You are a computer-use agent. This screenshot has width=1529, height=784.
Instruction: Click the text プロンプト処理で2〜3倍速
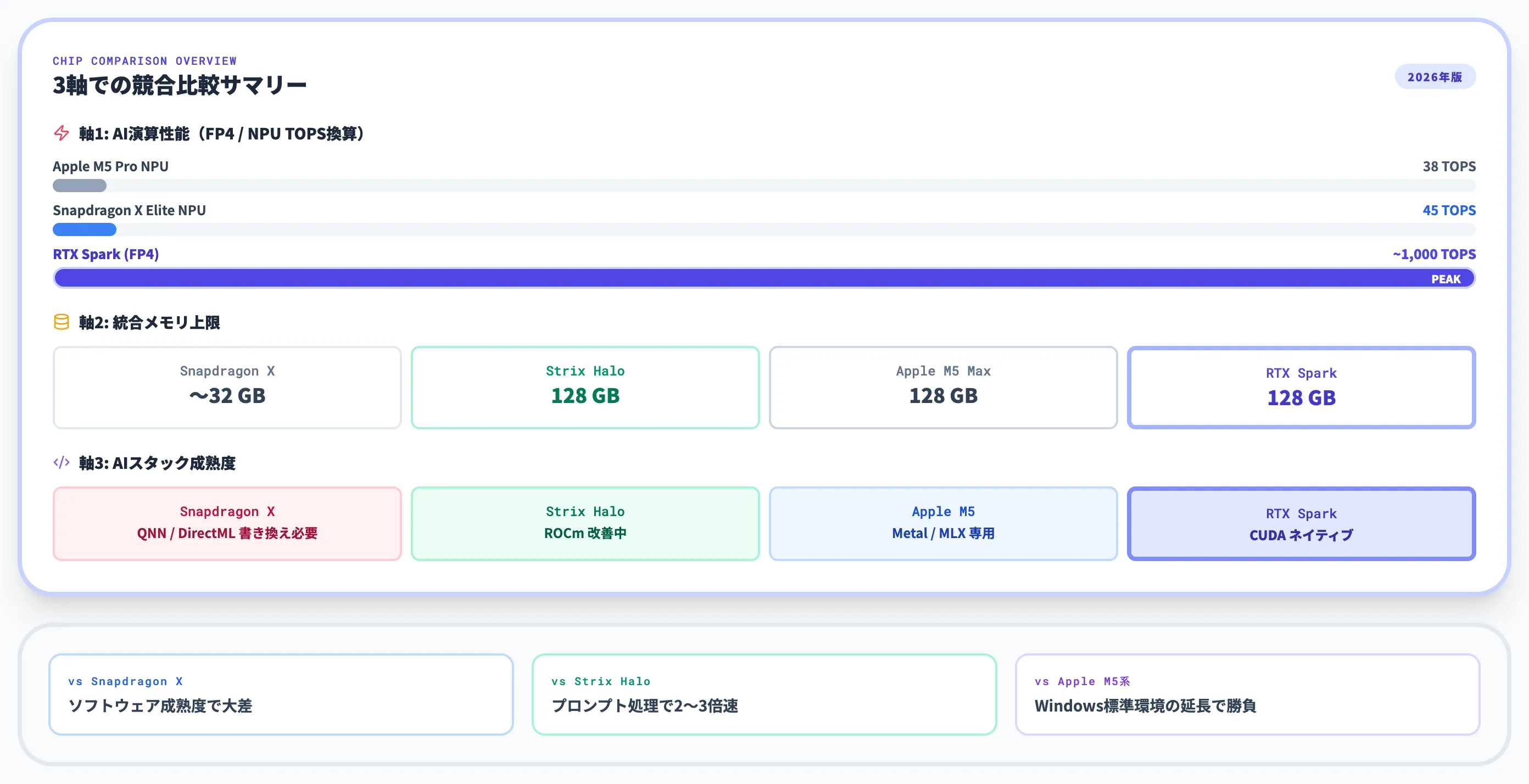coord(645,705)
